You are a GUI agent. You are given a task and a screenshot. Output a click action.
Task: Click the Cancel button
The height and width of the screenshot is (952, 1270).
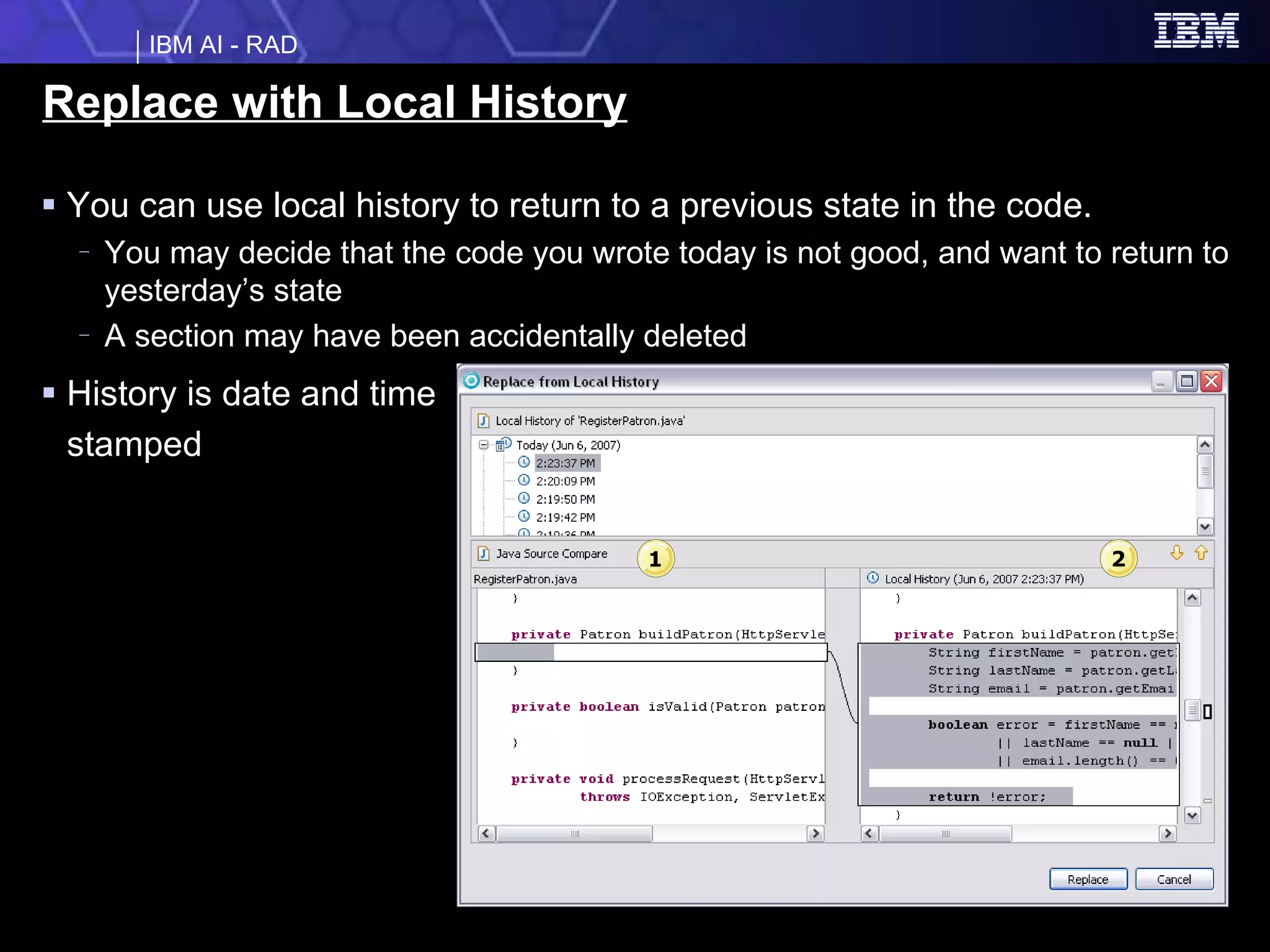pyautogui.click(x=1174, y=879)
